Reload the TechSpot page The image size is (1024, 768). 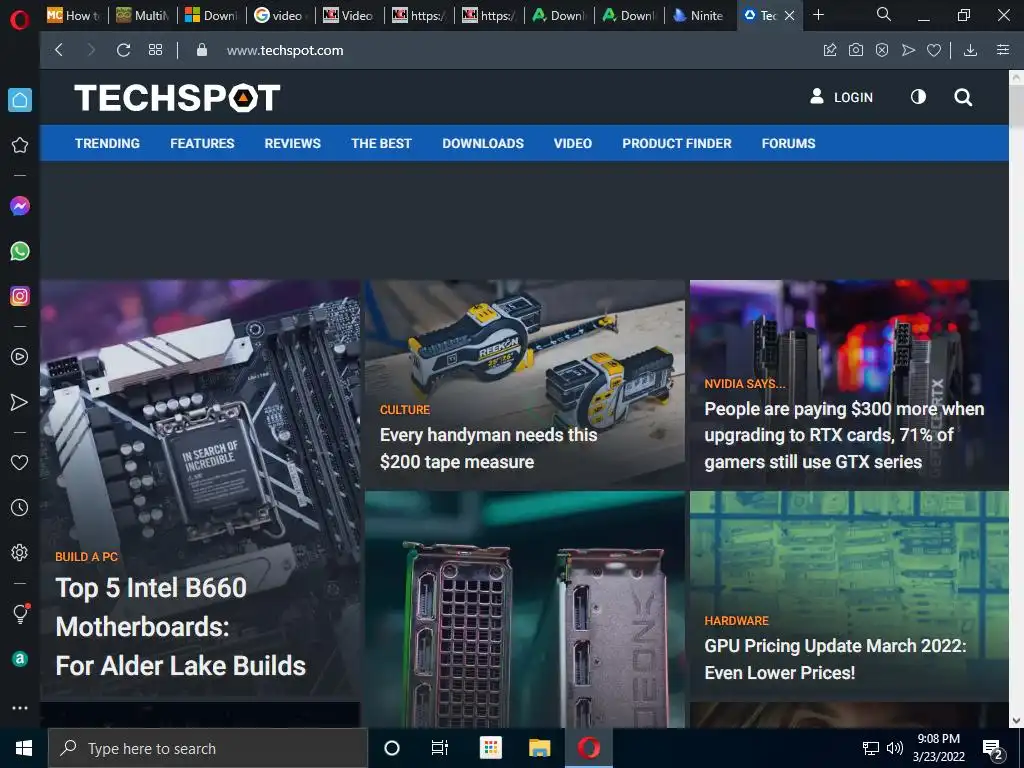tap(123, 50)
